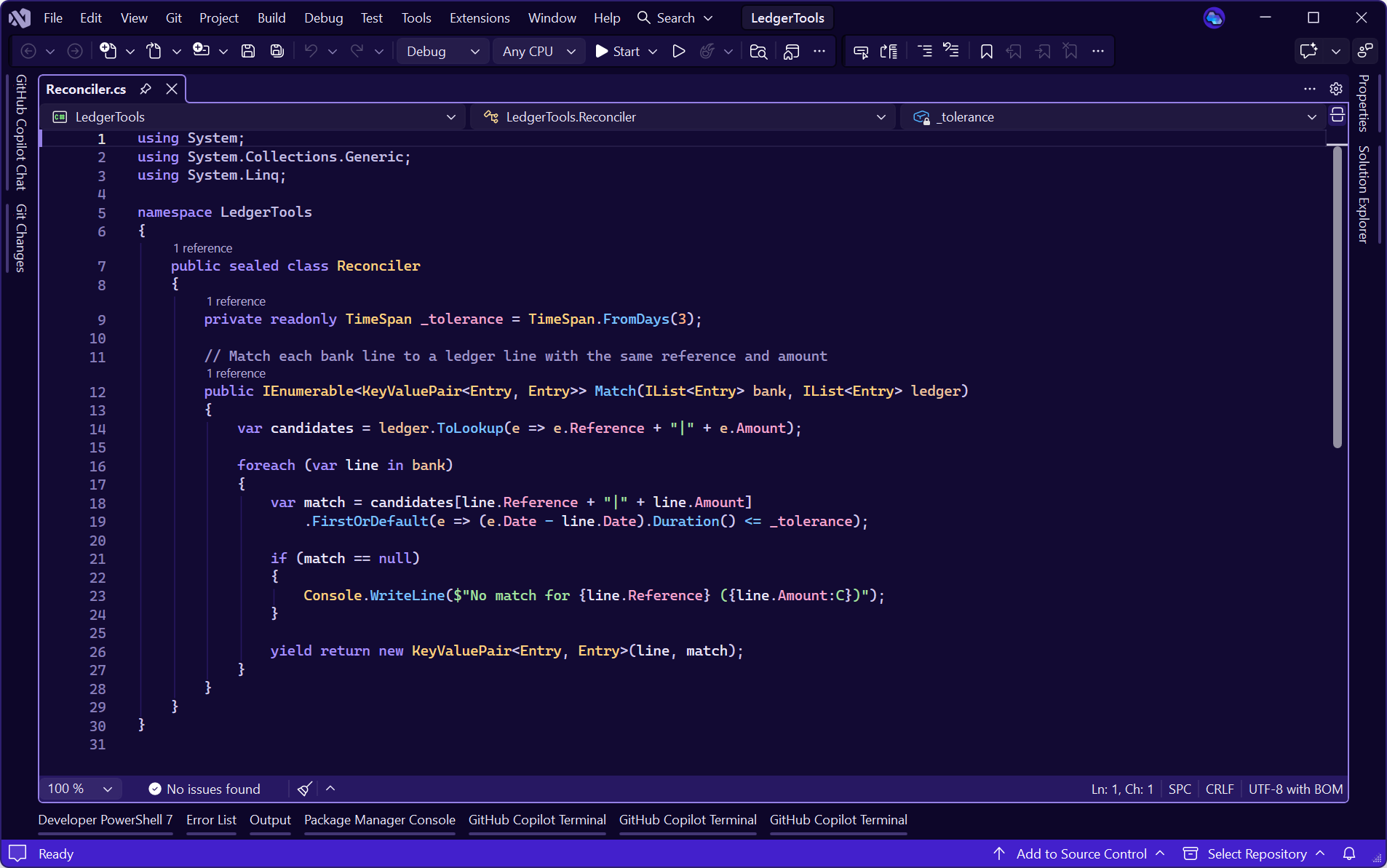Click the vertical scrollbar thumb in editor

(1338, 297)
